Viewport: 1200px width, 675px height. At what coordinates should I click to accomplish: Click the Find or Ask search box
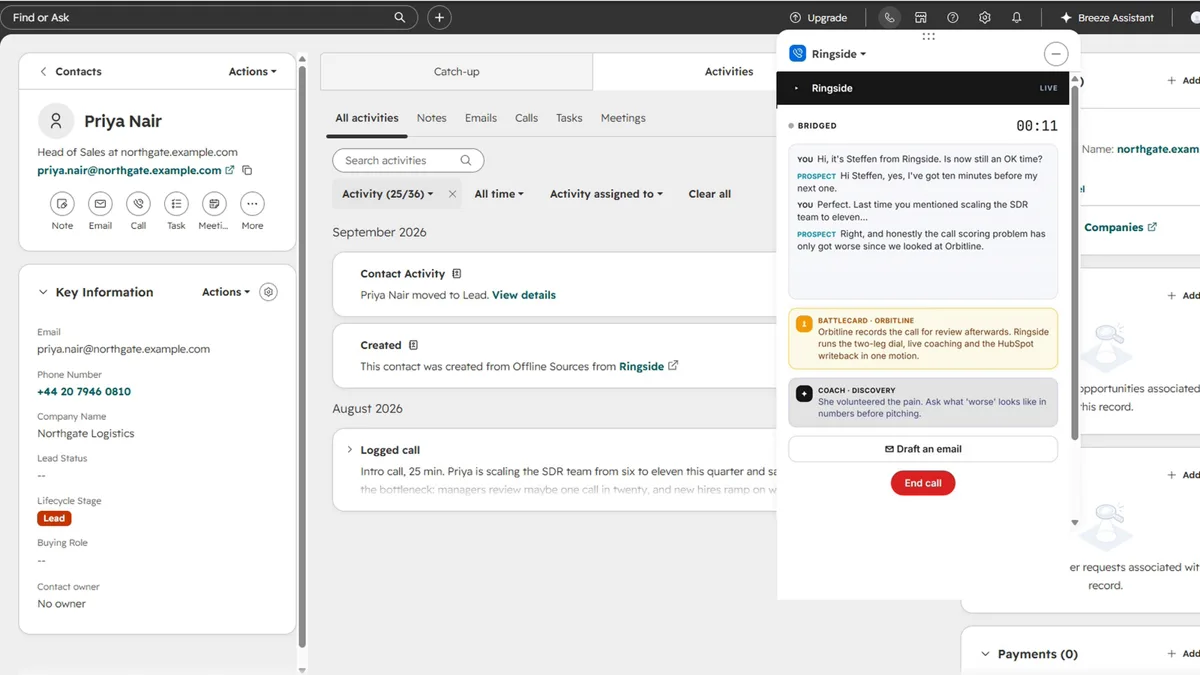click(209, 17)
